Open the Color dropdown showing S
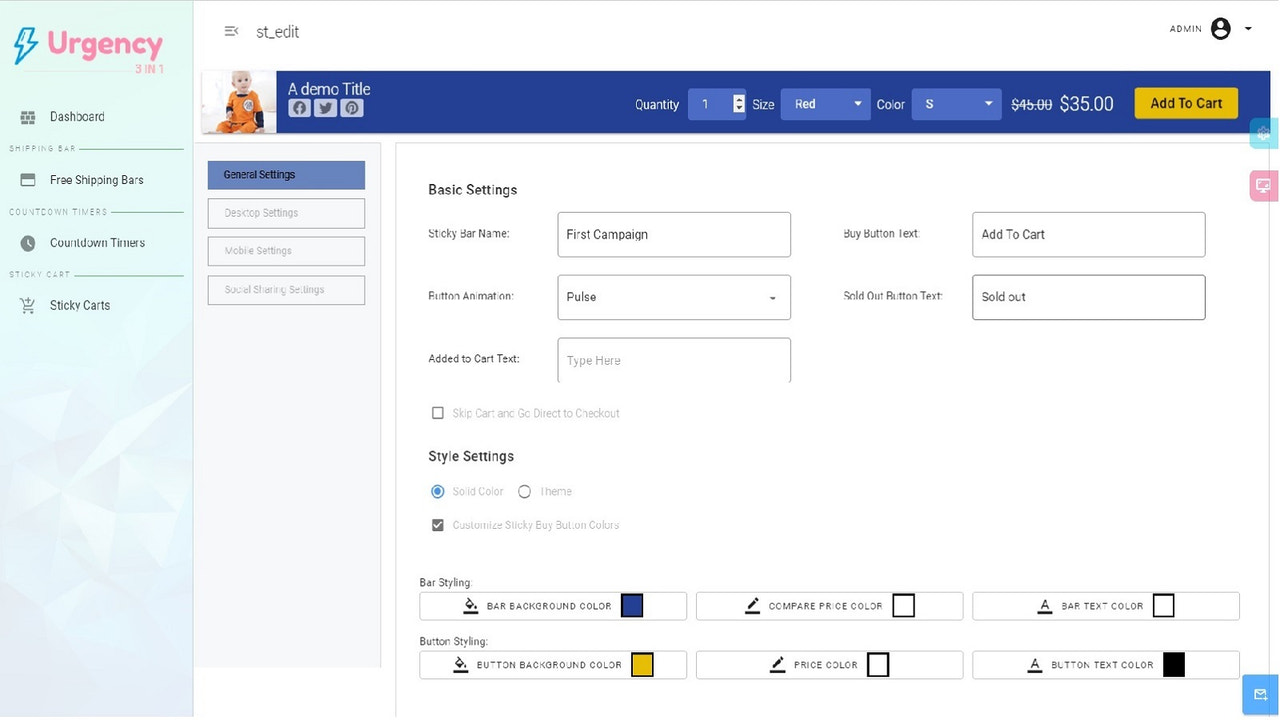The width and height of the screenshot is (1280, 720). point(956,104)
